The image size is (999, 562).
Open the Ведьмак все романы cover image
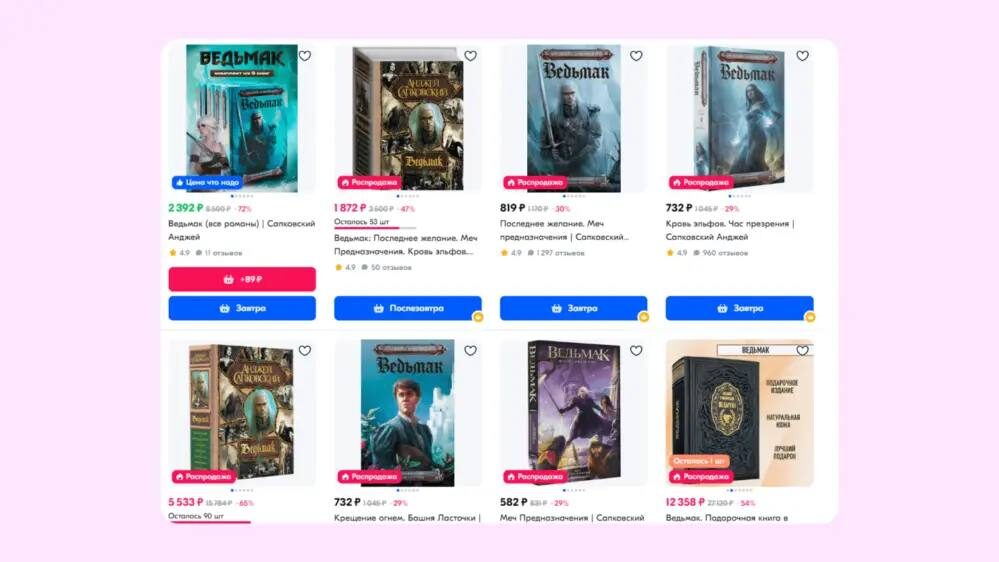(242, 118)
